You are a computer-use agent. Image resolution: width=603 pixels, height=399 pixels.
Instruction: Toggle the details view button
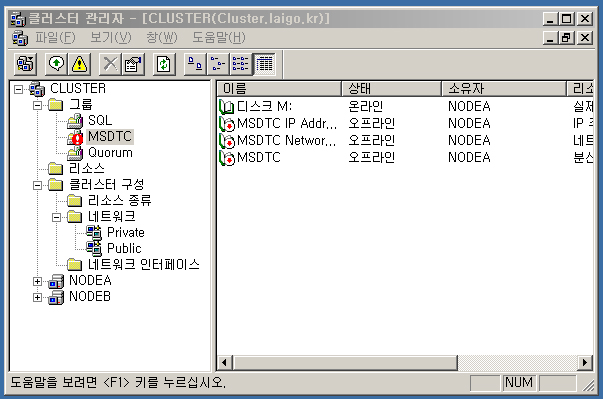click(264, 64)
